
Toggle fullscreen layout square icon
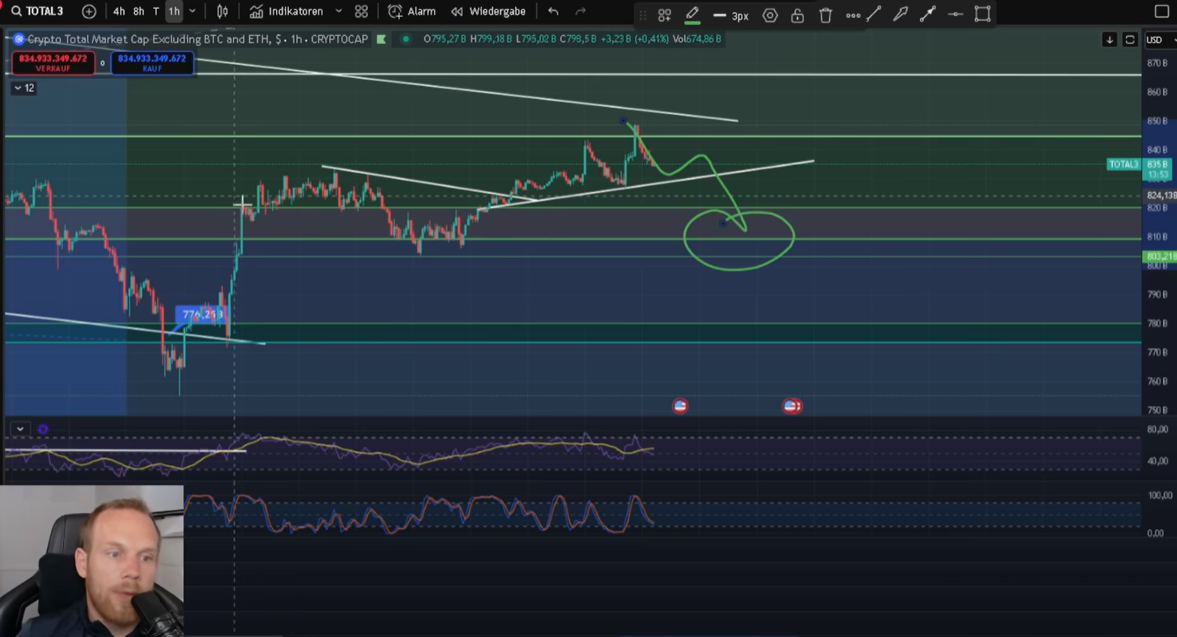click(x=1160, y=11)
